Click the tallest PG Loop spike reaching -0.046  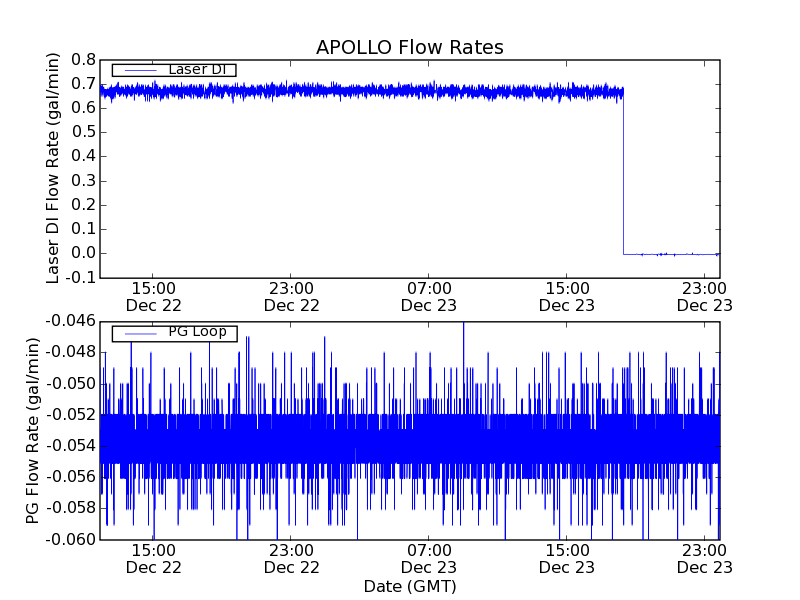coord(463,367)
